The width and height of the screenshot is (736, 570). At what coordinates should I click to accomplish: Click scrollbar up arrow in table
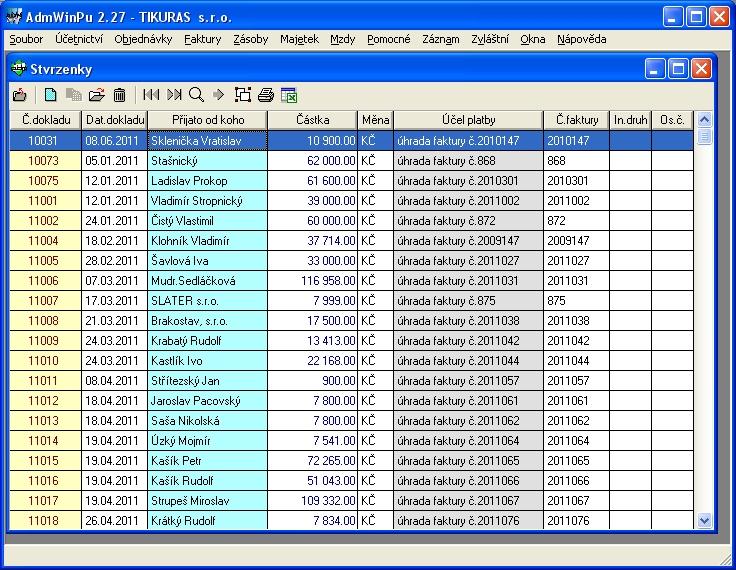coord(704,120)
